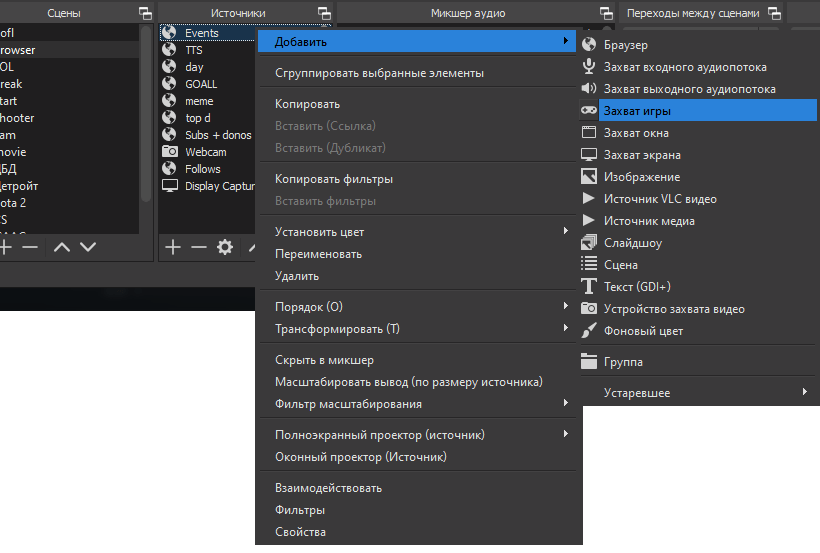The width and height of the screenshot is (820, 553).
Task: Undock the Микшер аудио panel via pop-out icon
Action: pyautogui.click(x=606, y=13)
